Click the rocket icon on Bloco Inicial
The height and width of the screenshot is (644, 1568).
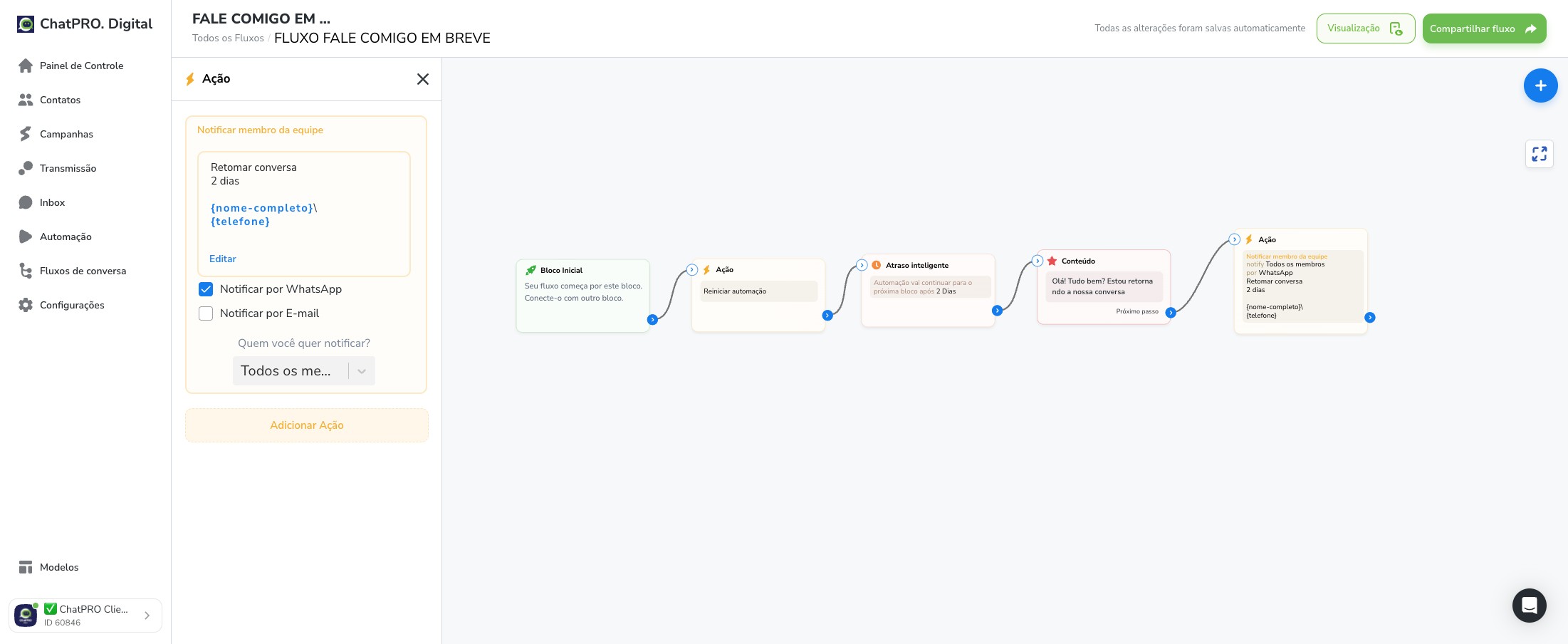[x=530, y=270]
